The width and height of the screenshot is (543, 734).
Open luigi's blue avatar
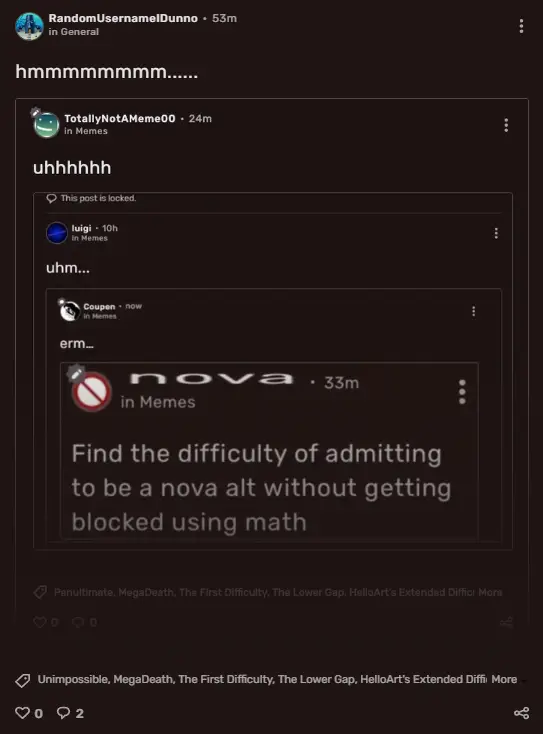point(57,233)
